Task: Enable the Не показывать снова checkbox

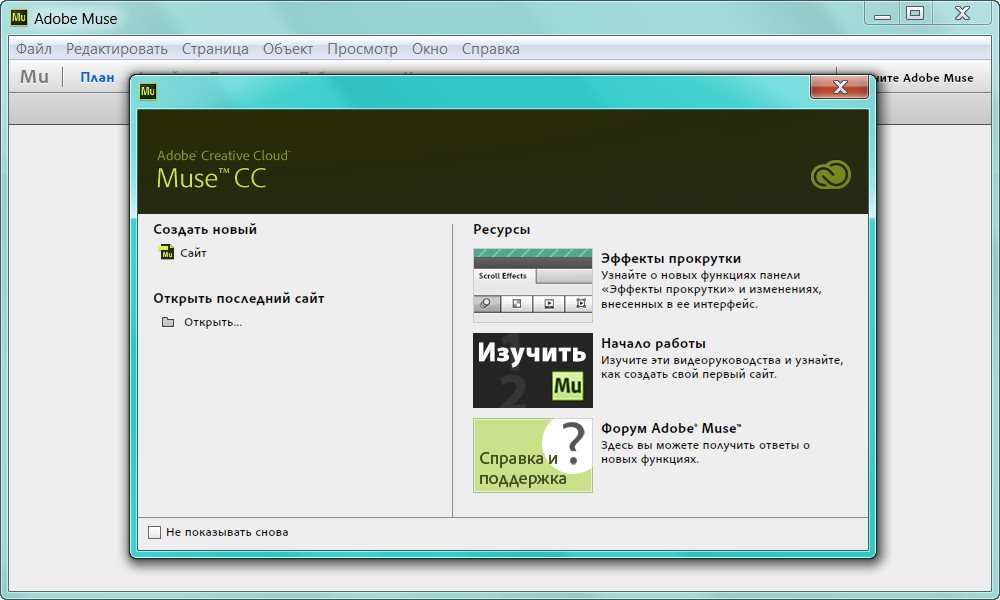Action: point(154,532)
